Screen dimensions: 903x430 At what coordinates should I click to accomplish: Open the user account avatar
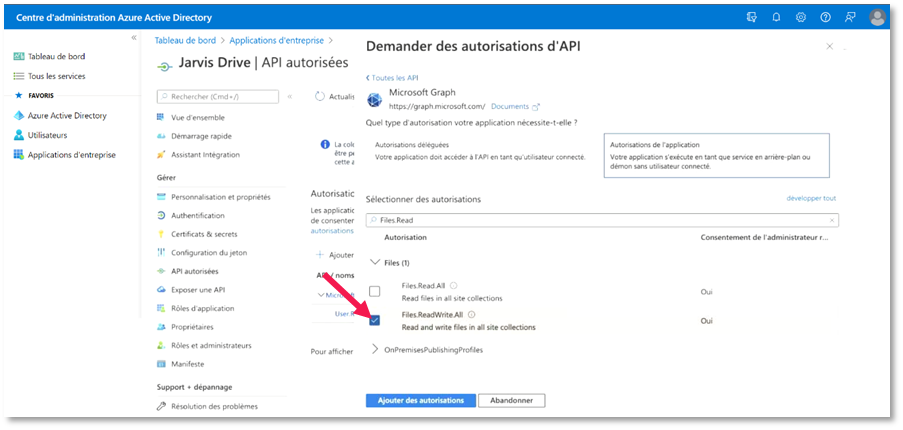tap(878, 18)
